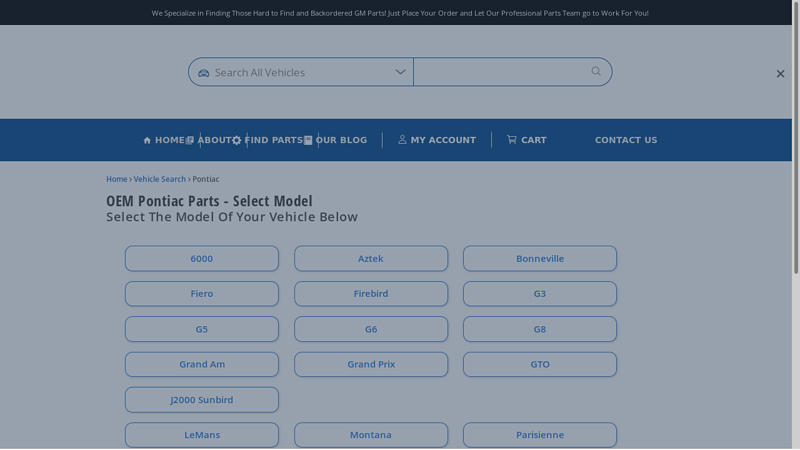Click the shopping cart icon

(x=512, y=140)
